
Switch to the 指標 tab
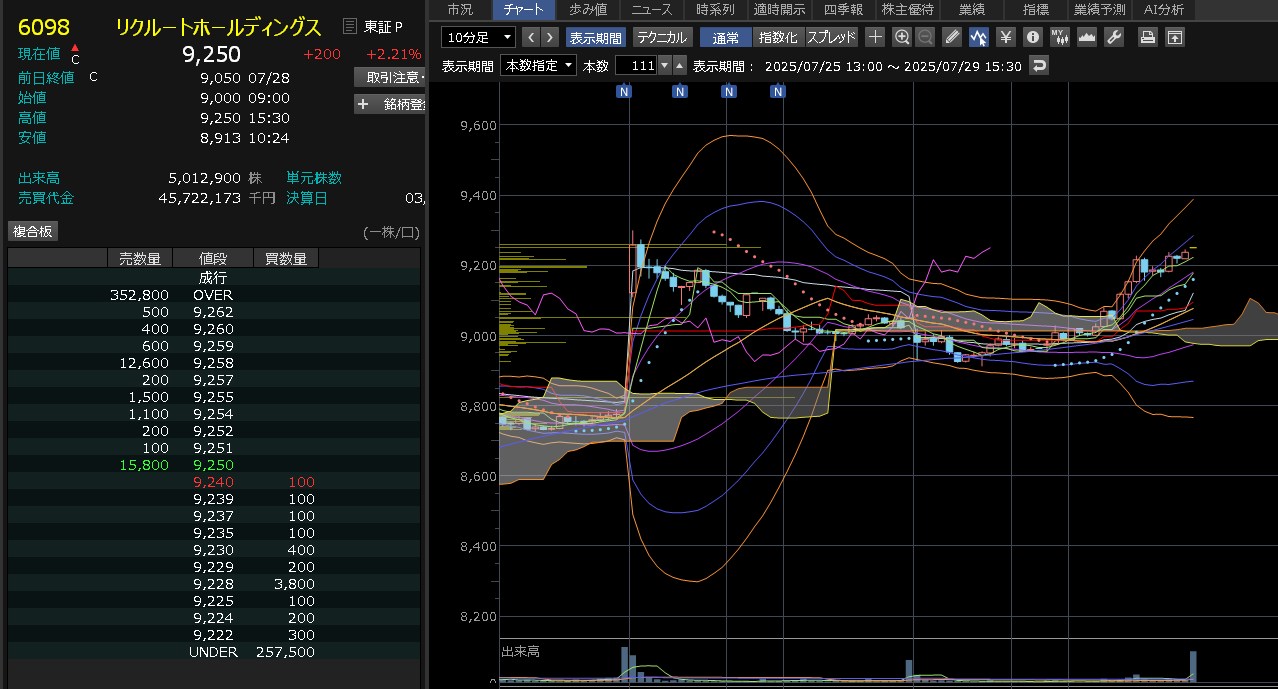tap(1035, 9)
